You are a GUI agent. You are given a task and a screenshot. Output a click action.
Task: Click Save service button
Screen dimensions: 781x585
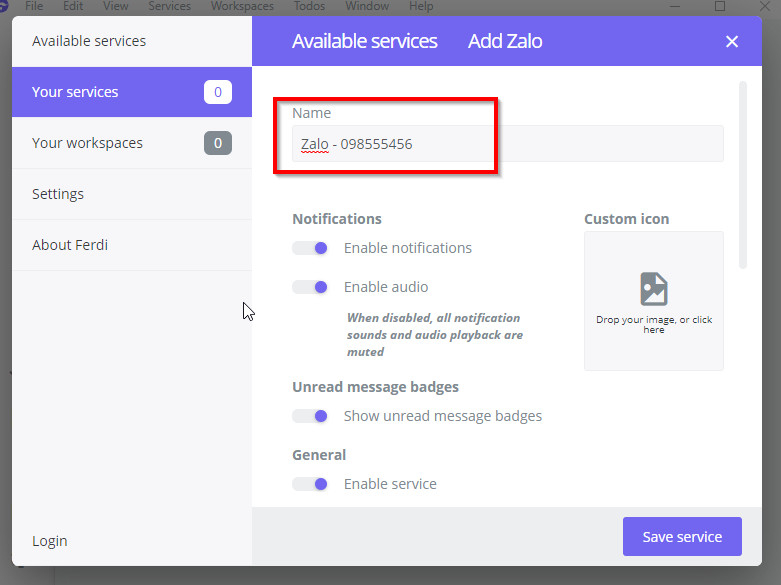click(x=682, y=537)
